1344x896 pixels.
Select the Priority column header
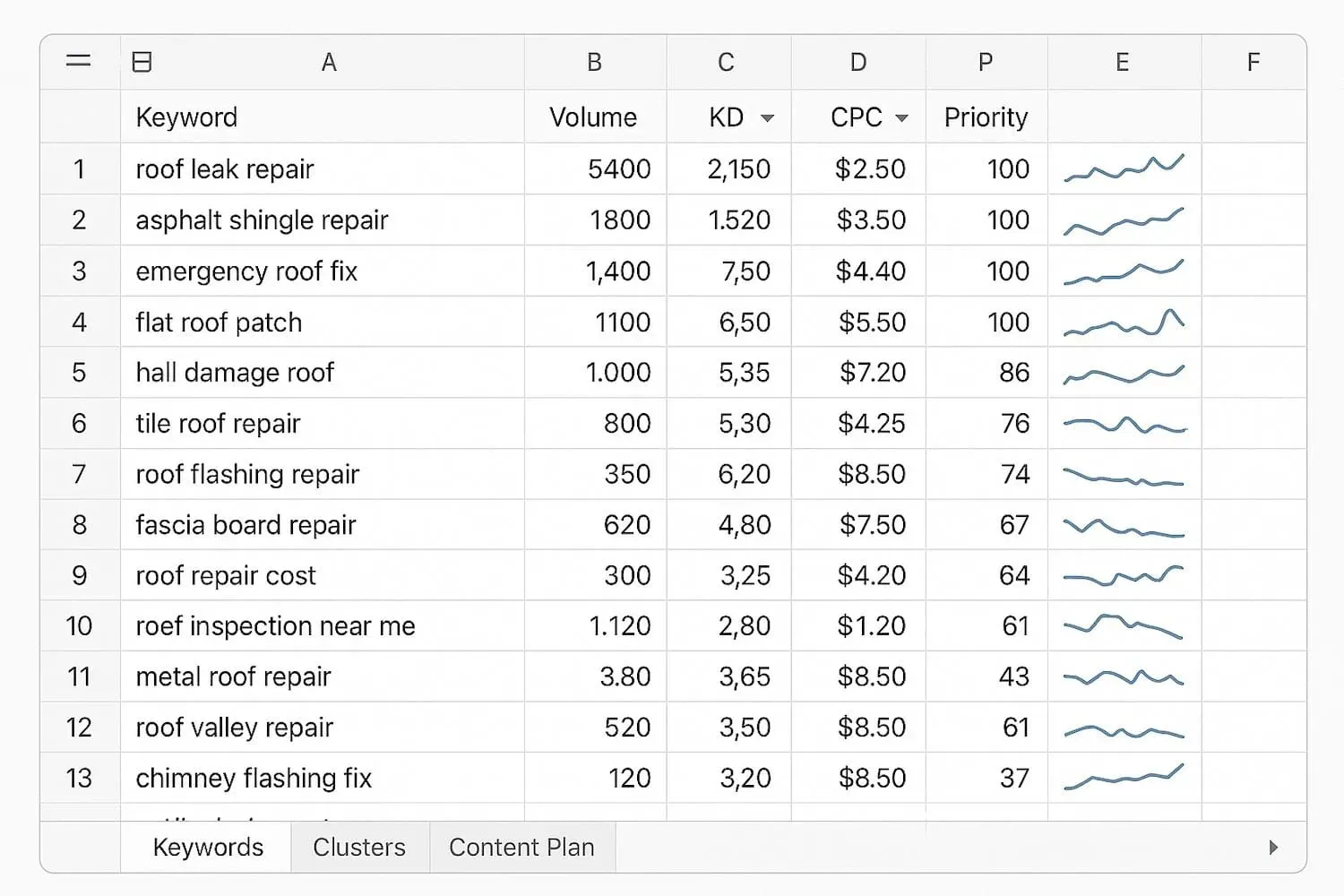tap(985, 117)
